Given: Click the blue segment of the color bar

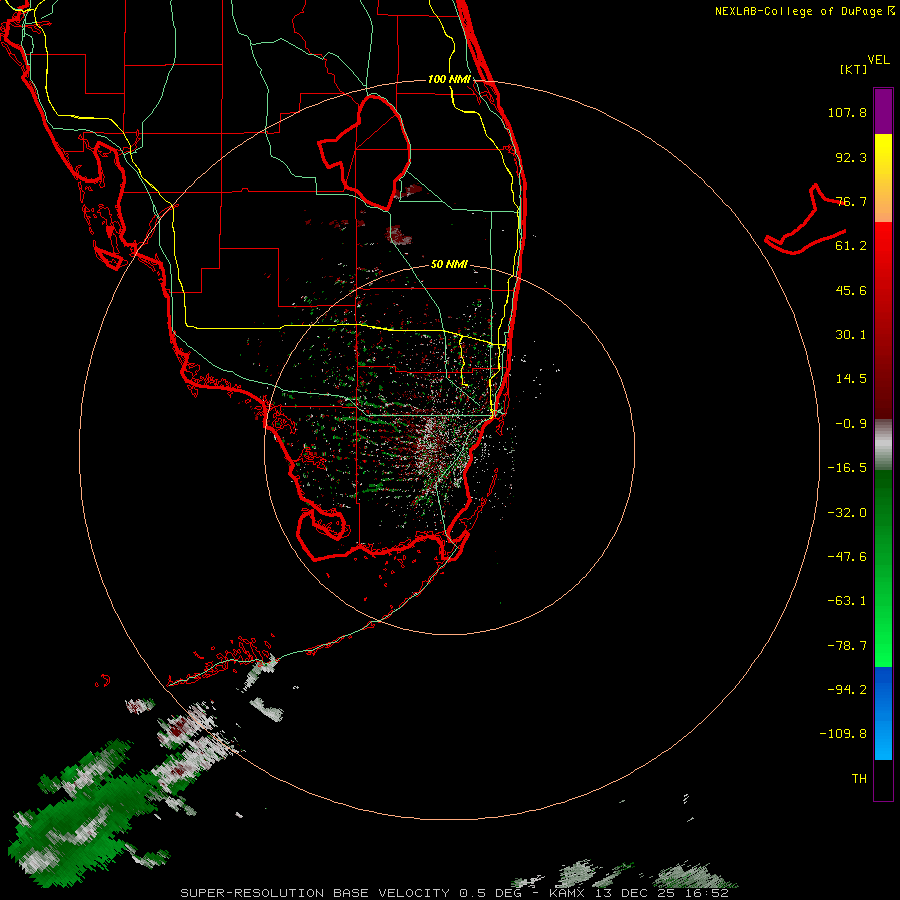Looking at the screenshot, I should (883, 713).
